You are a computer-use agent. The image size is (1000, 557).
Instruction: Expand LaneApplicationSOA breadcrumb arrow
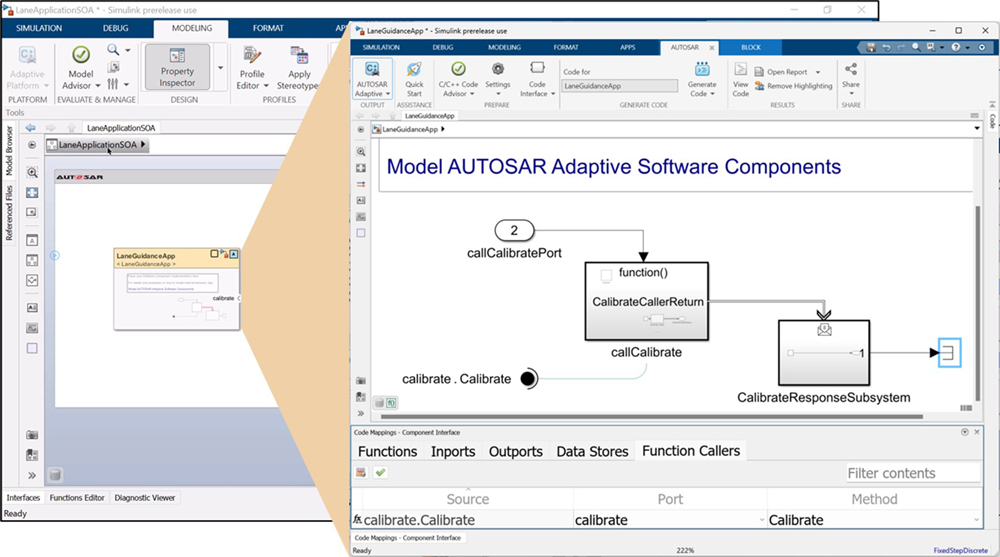pos(143,145)
